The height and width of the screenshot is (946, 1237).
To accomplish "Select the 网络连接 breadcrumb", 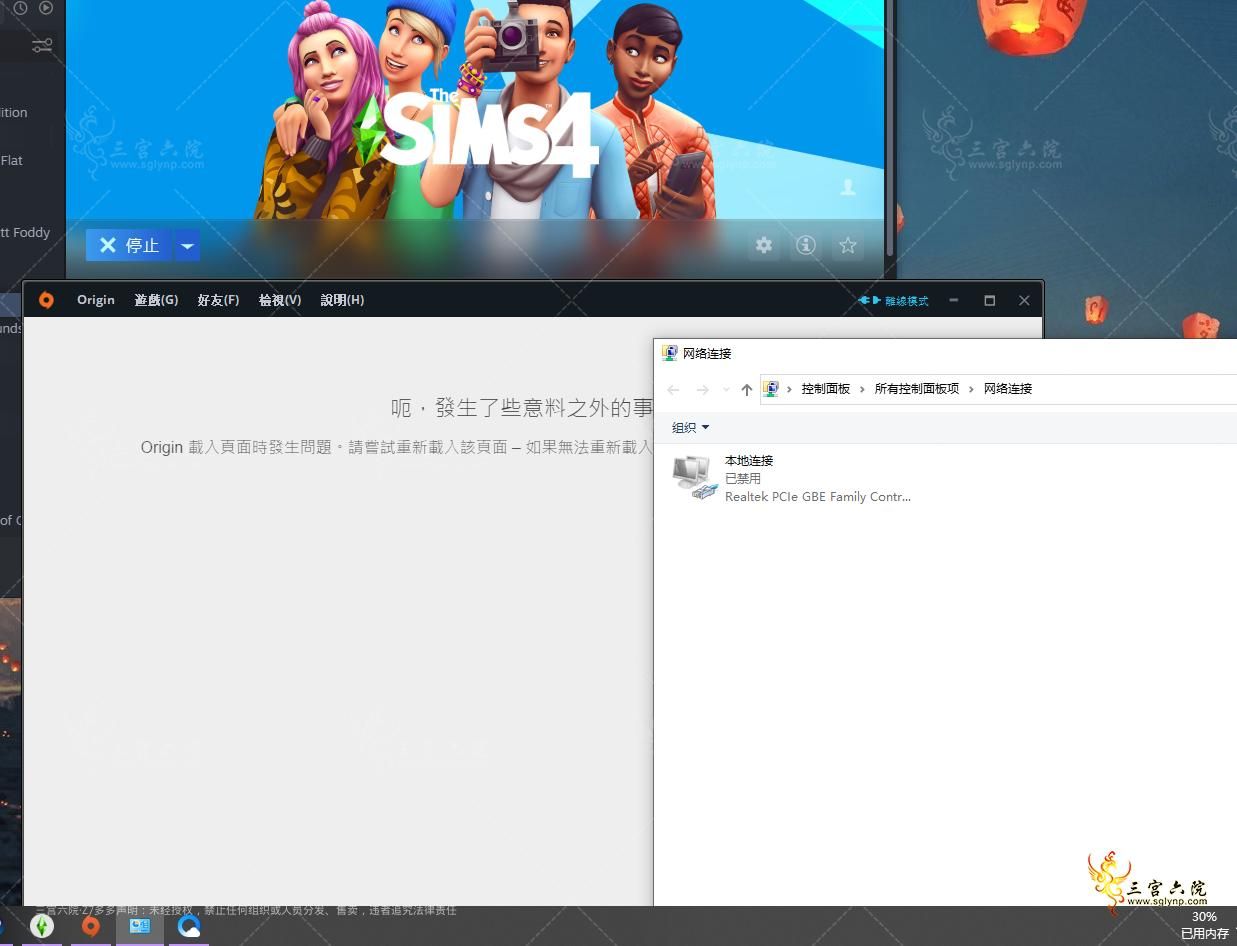I will tap(1008, 389).
